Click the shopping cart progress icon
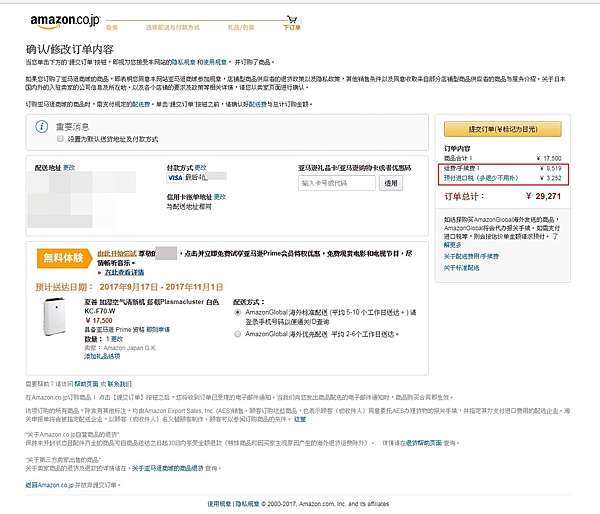This screenshot has height=514, width=600. pos(292,19)
